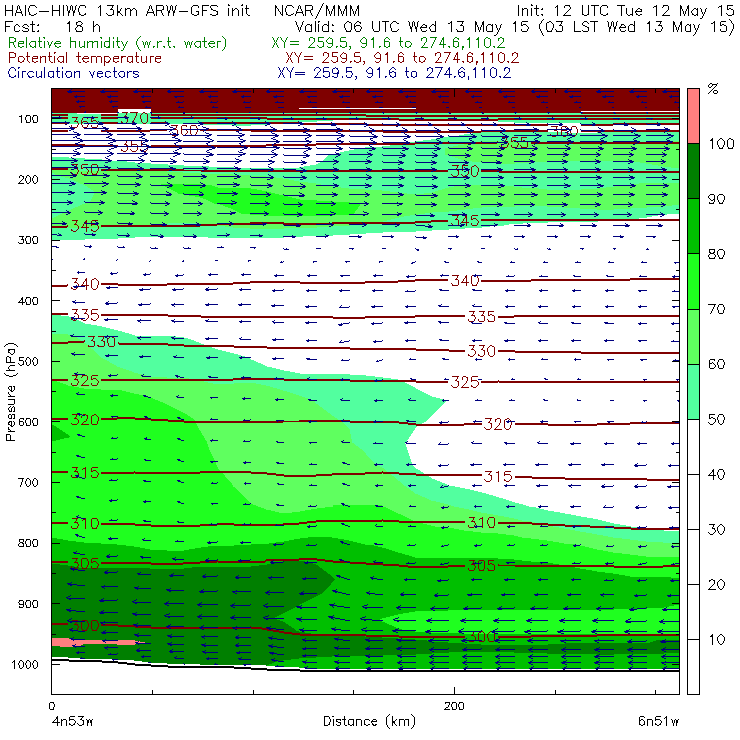Screen dimensions: 740x740
Task: Click the colorbar "90" value label
Action: (716, 199)
